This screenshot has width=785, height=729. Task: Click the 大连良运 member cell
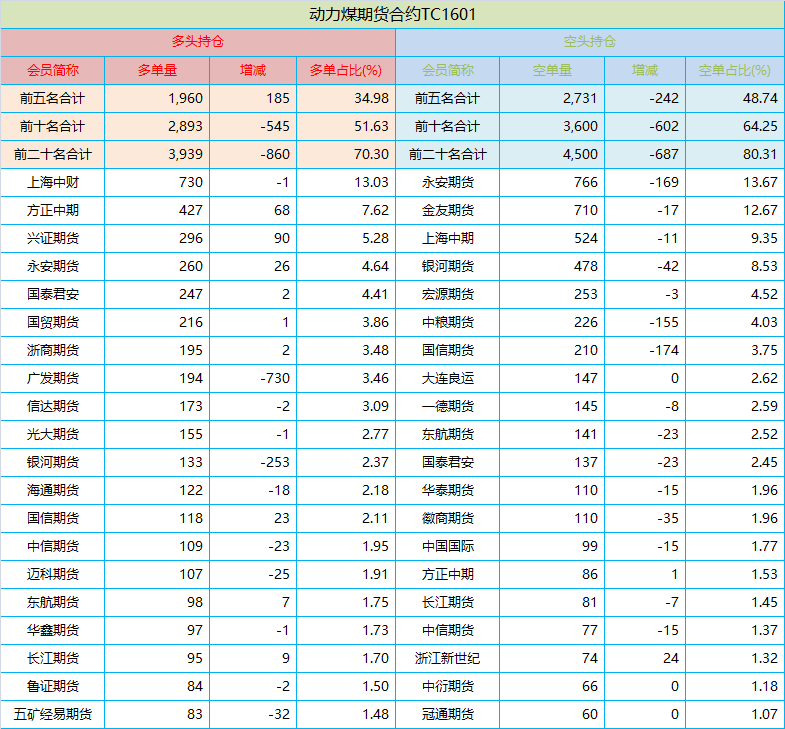(x=448, y=378)
